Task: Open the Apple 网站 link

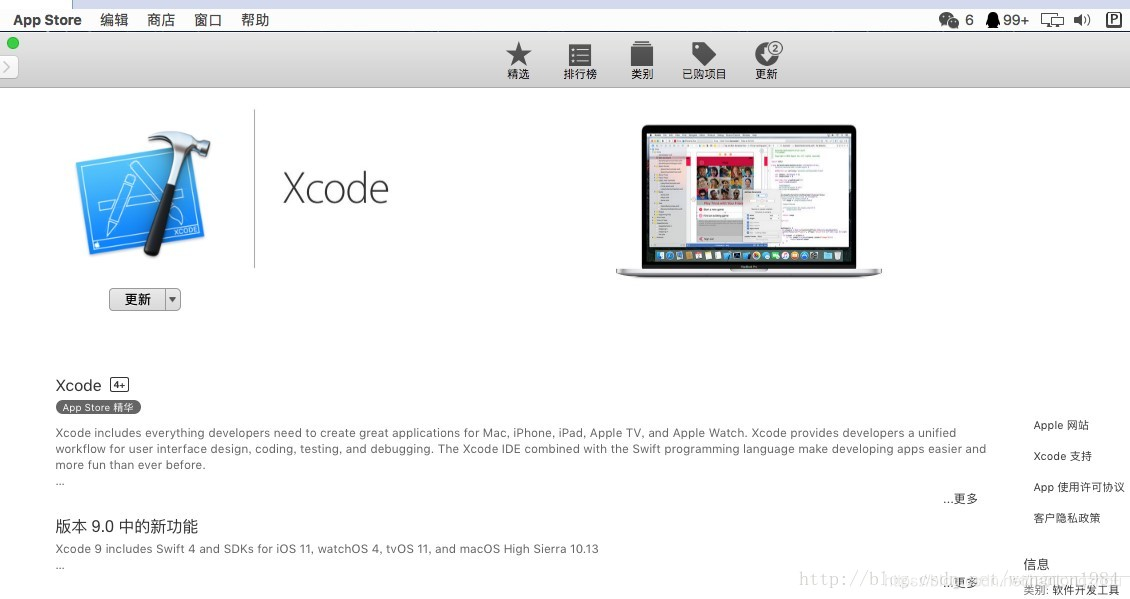Action: click(1061, 425)
